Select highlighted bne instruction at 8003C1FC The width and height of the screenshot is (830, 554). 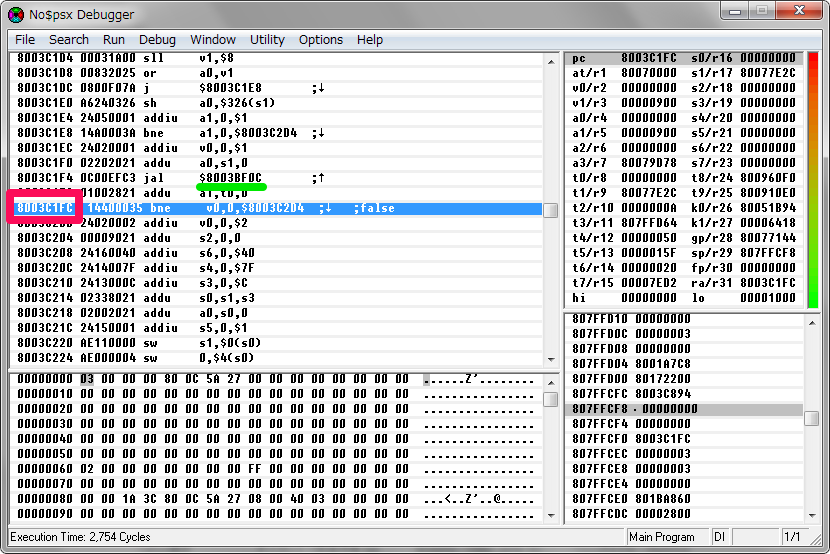tap(276, 208)
